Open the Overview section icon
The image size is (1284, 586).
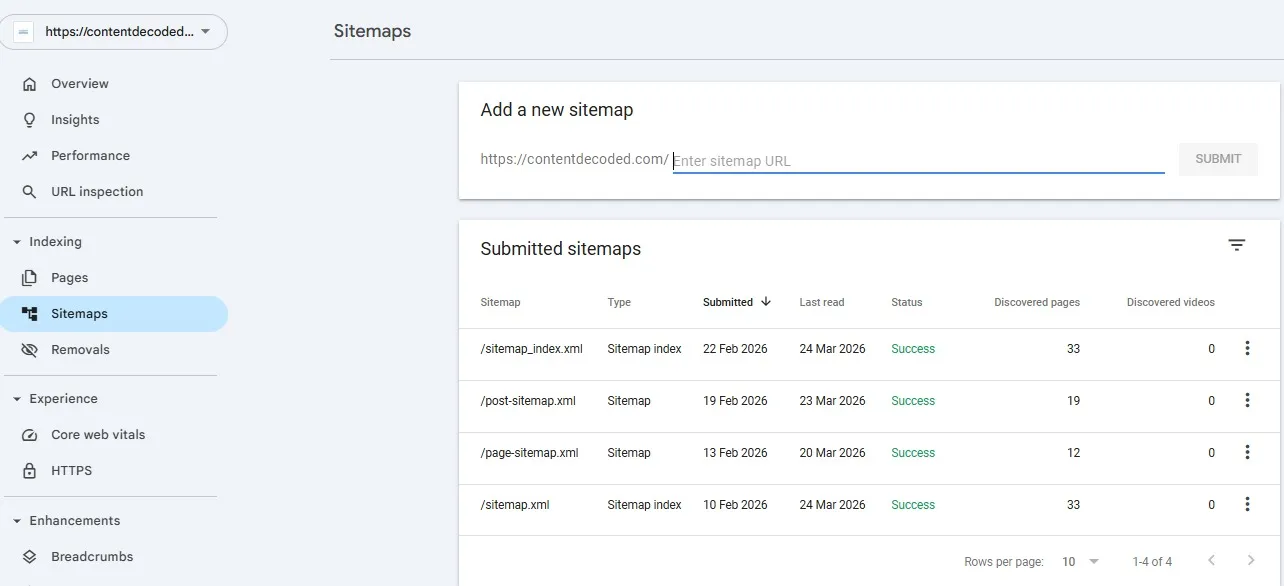(x=31, y=84)
